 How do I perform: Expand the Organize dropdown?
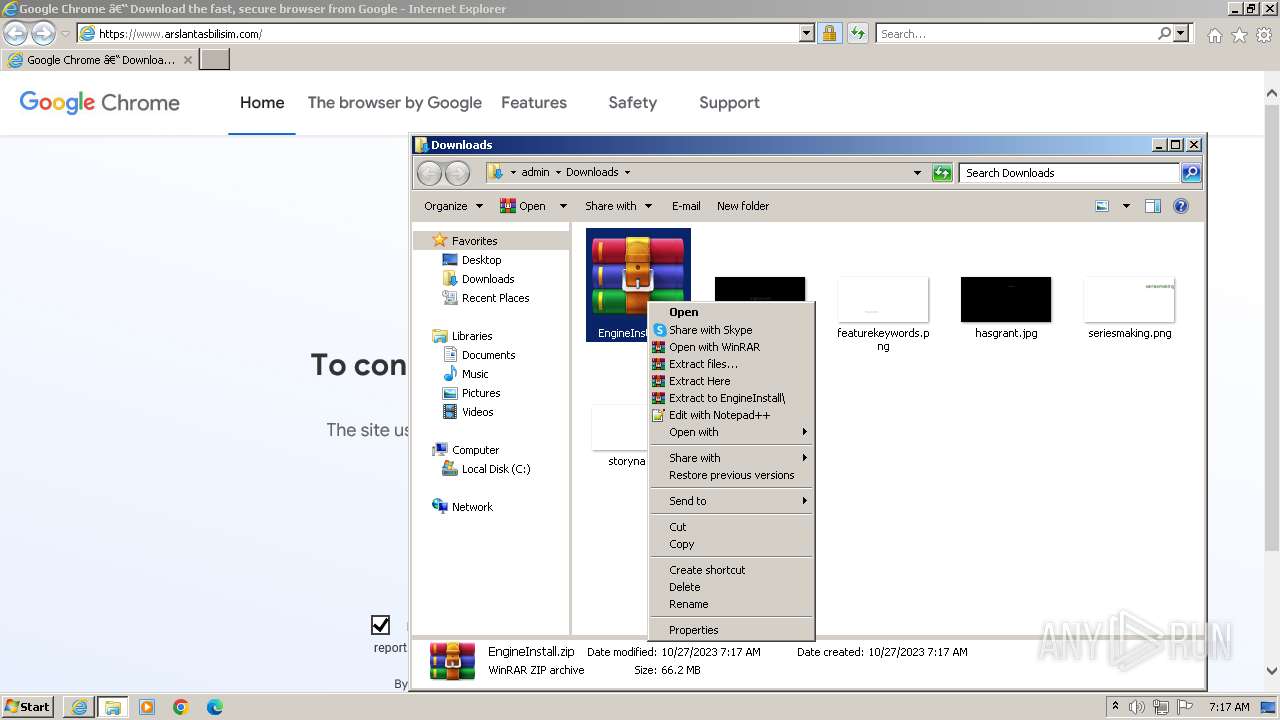click(x=479, y=206)
